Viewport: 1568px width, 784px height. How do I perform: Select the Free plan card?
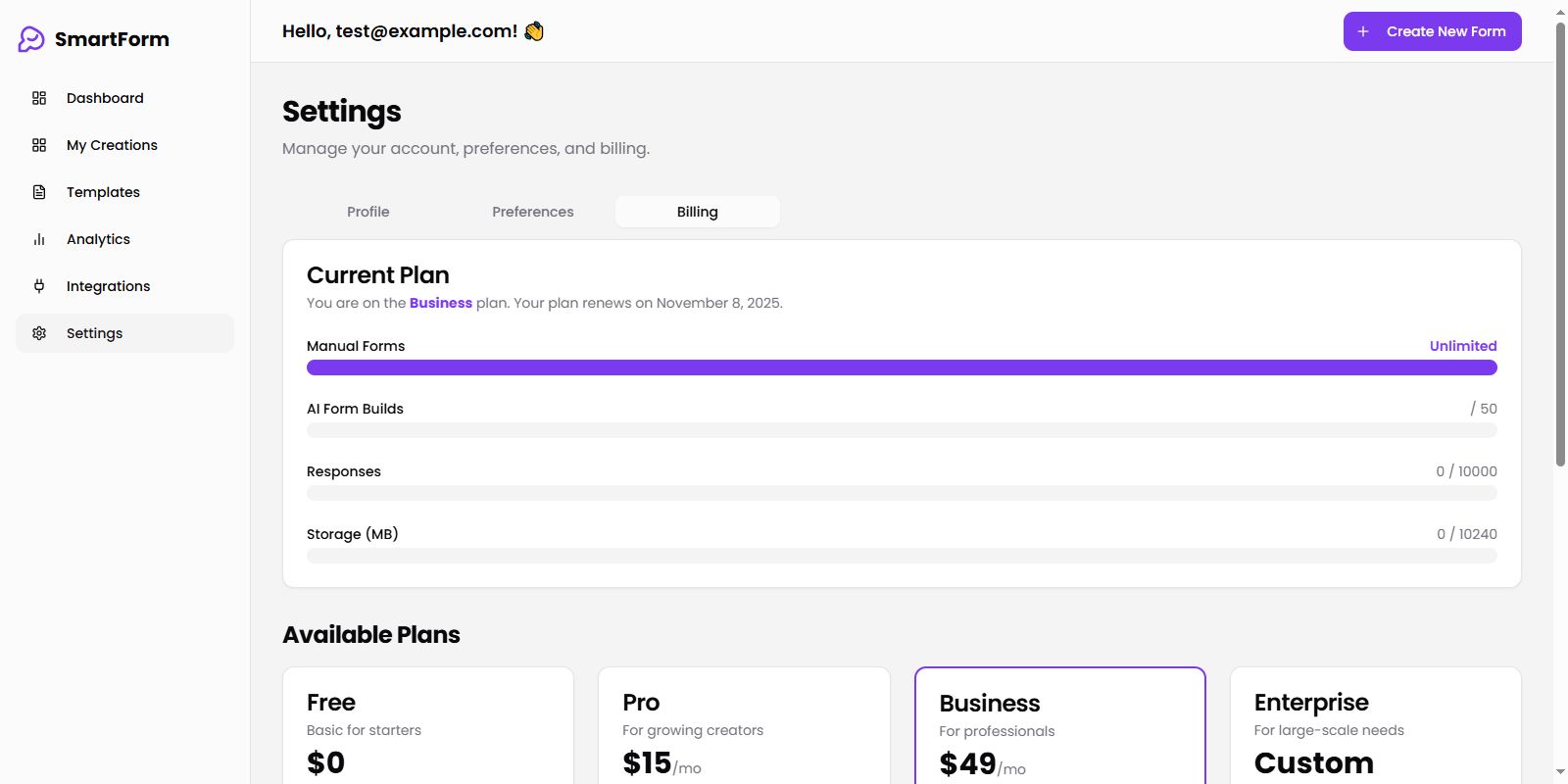pyautogui.click(x=428, y=725)
